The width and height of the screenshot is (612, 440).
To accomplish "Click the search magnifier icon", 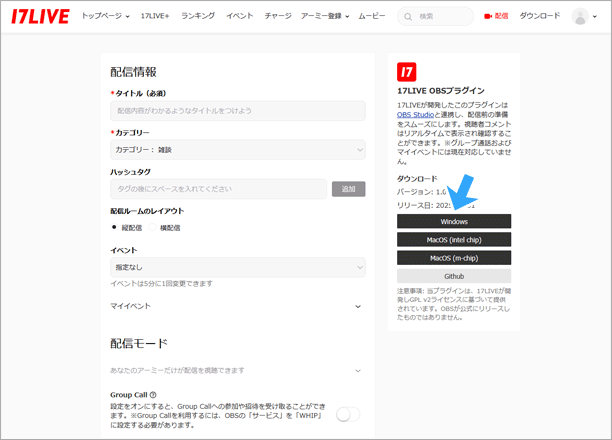I will click(x=408, y=17).
